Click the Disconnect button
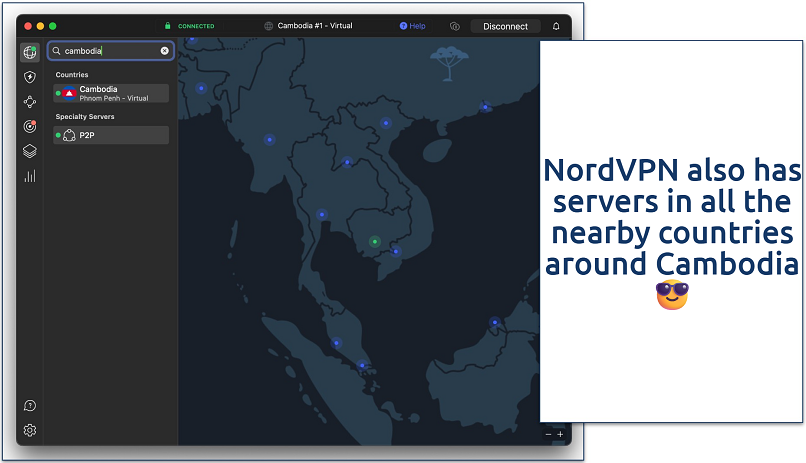Screen dimensions: 806x463 [505, 26]
